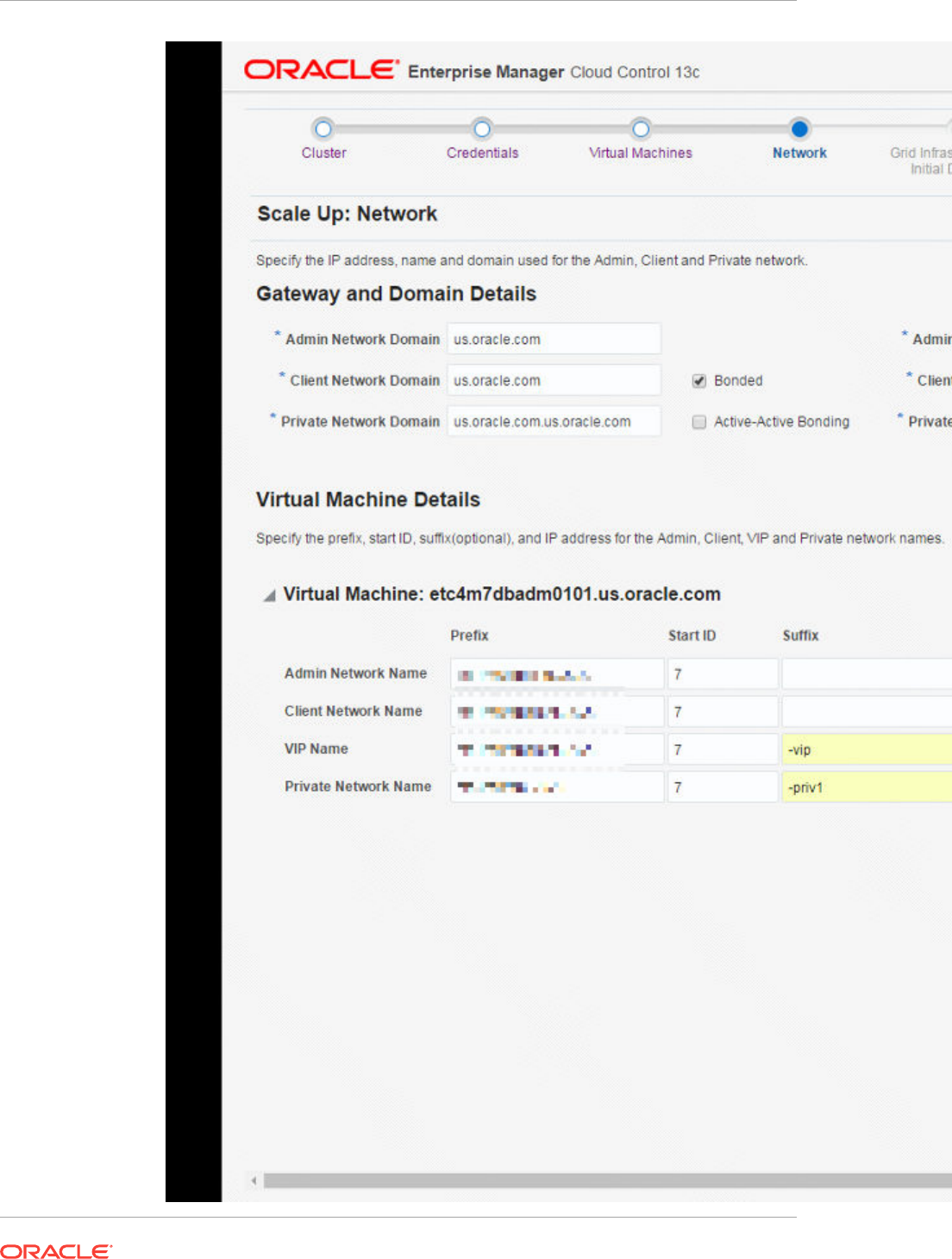Click the Private Network Name prefix field
Viewport: 952px width, 1259px height.
[557, 787]
